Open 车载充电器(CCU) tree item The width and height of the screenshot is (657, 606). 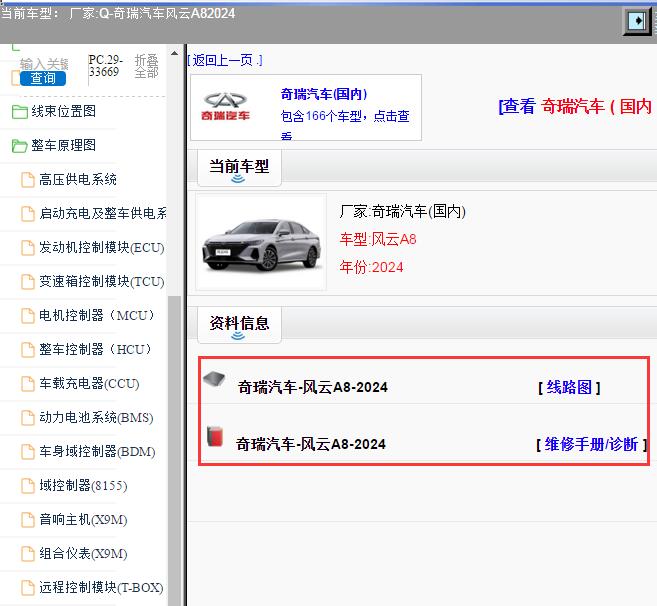[x=89, y=383]
